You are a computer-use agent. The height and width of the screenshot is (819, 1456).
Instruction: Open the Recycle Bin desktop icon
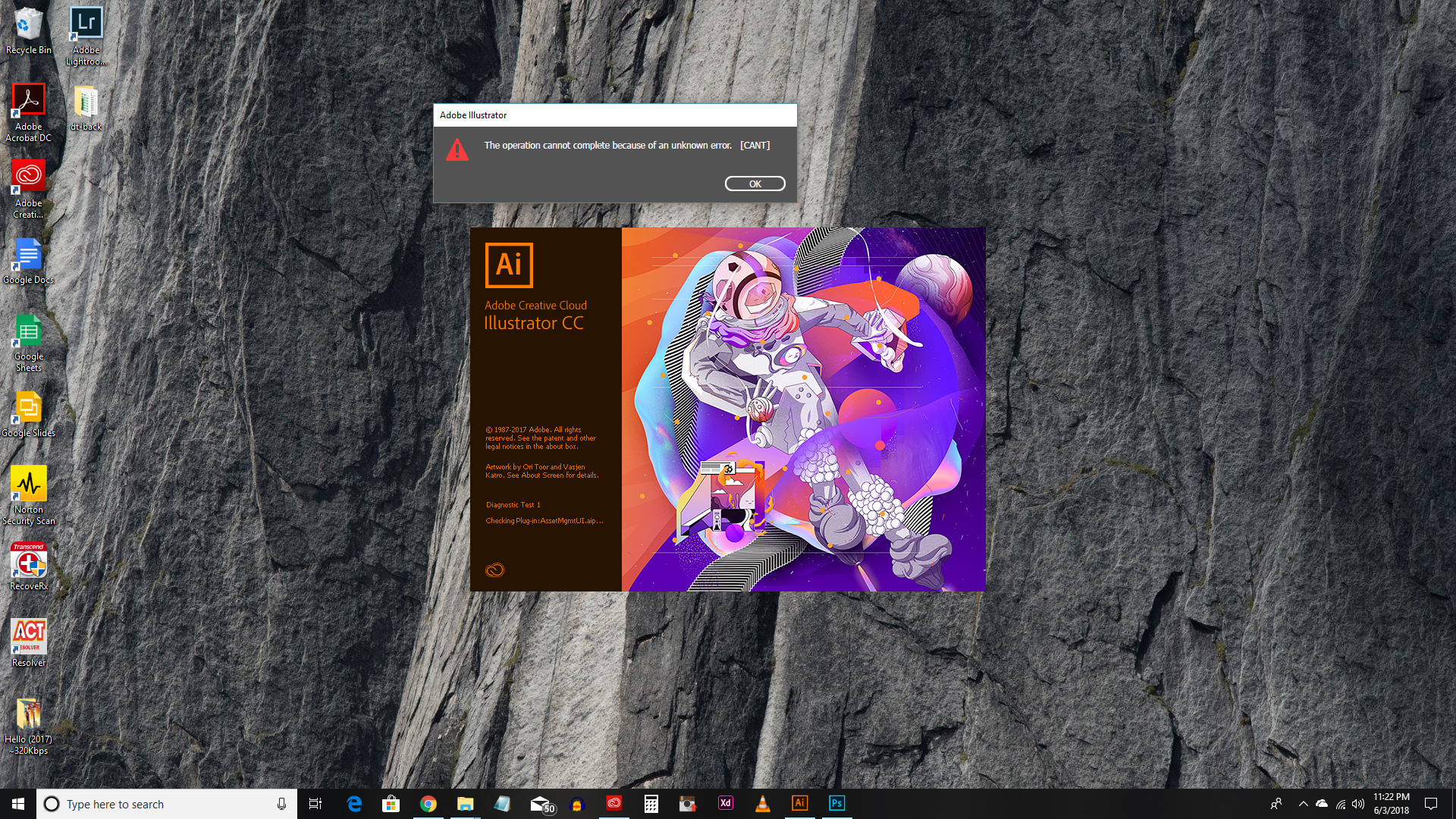[29, 32]
